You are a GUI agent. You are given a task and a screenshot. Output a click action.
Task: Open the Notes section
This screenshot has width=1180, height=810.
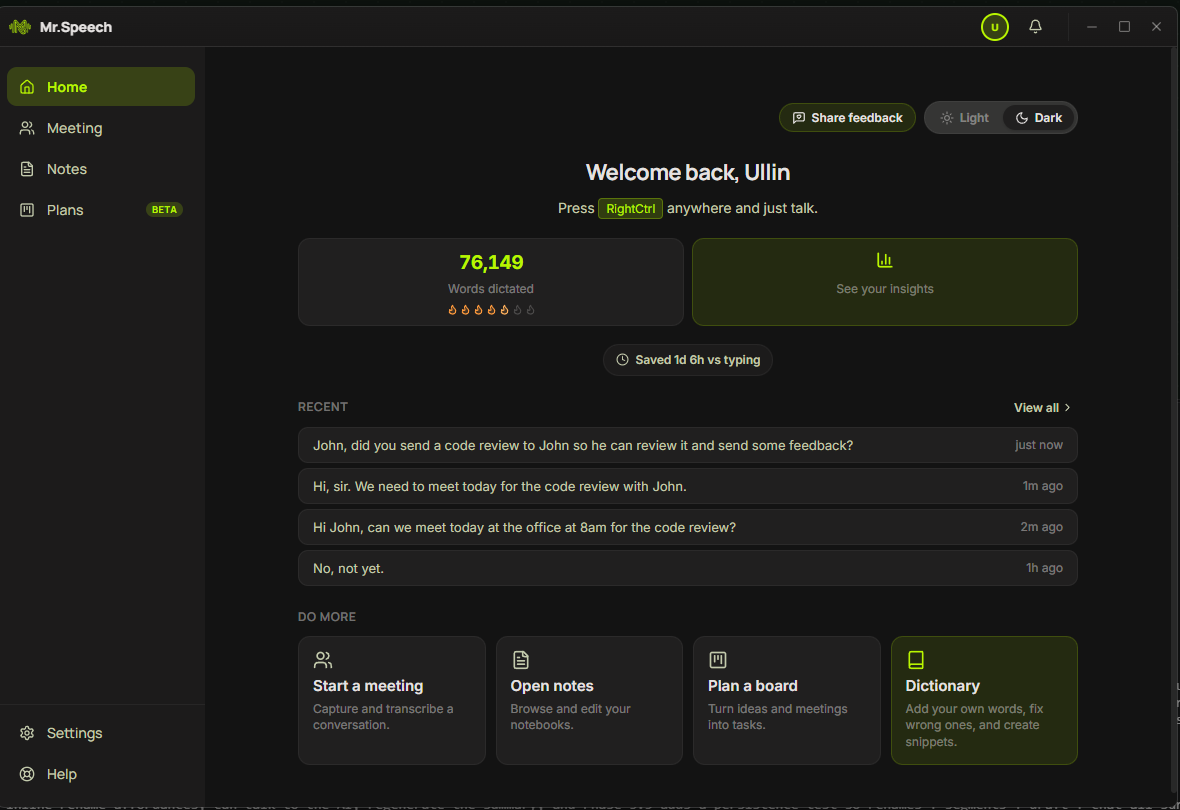pyautogui.click(x=101, y=169)
